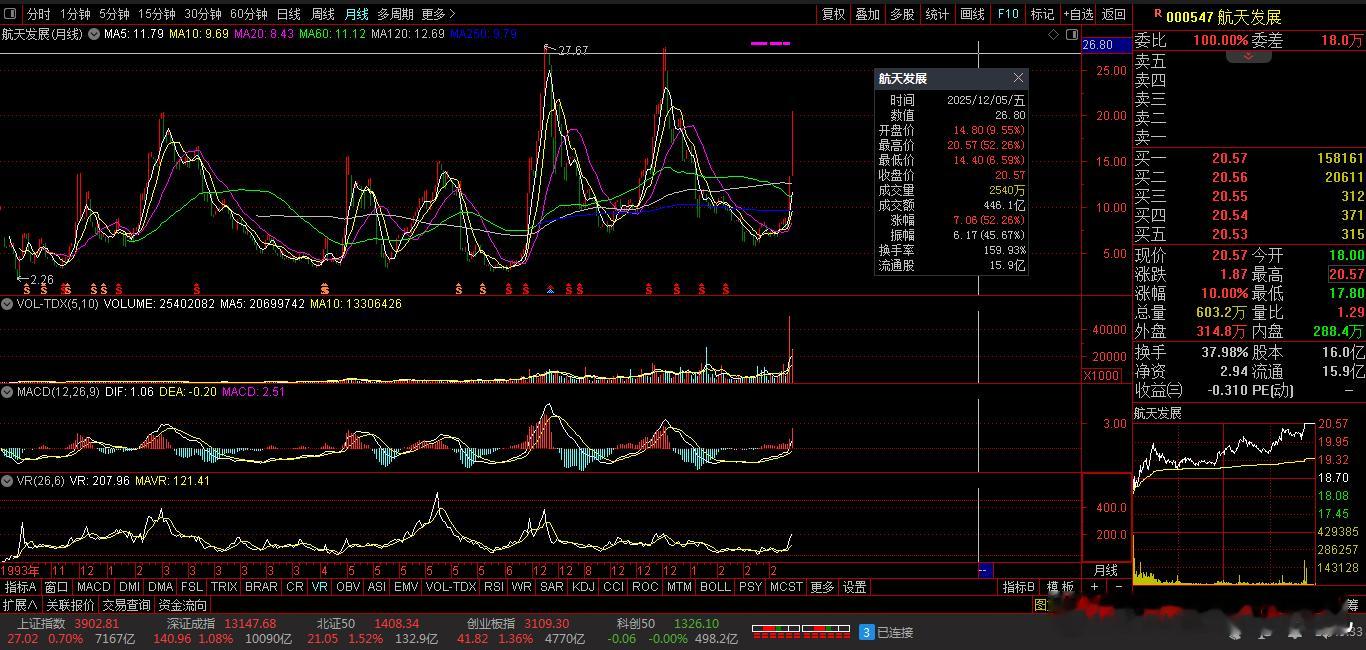Click the panel layout icon at top-left

pyautogui.click(x=11, y=14)
